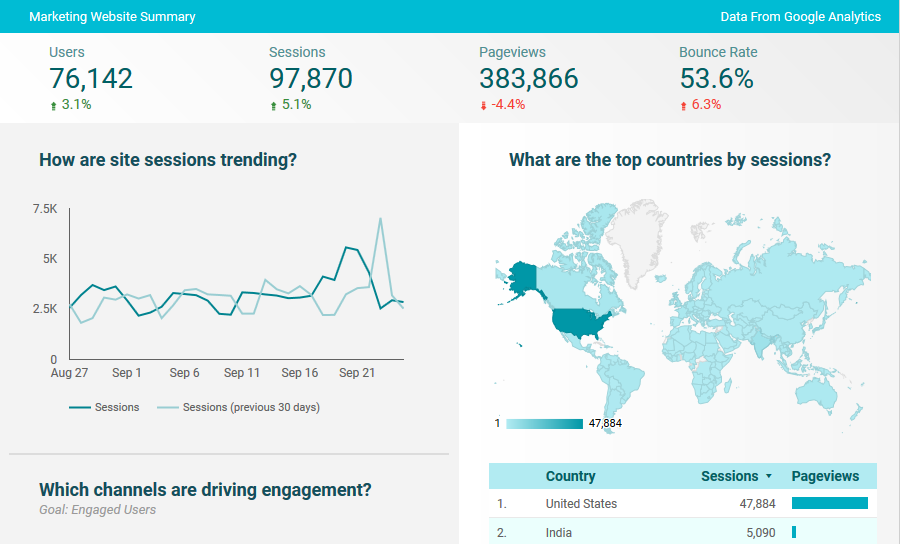900x544 pixels.
Task: Select the United States on the world map
Action: tap(576, 322)
